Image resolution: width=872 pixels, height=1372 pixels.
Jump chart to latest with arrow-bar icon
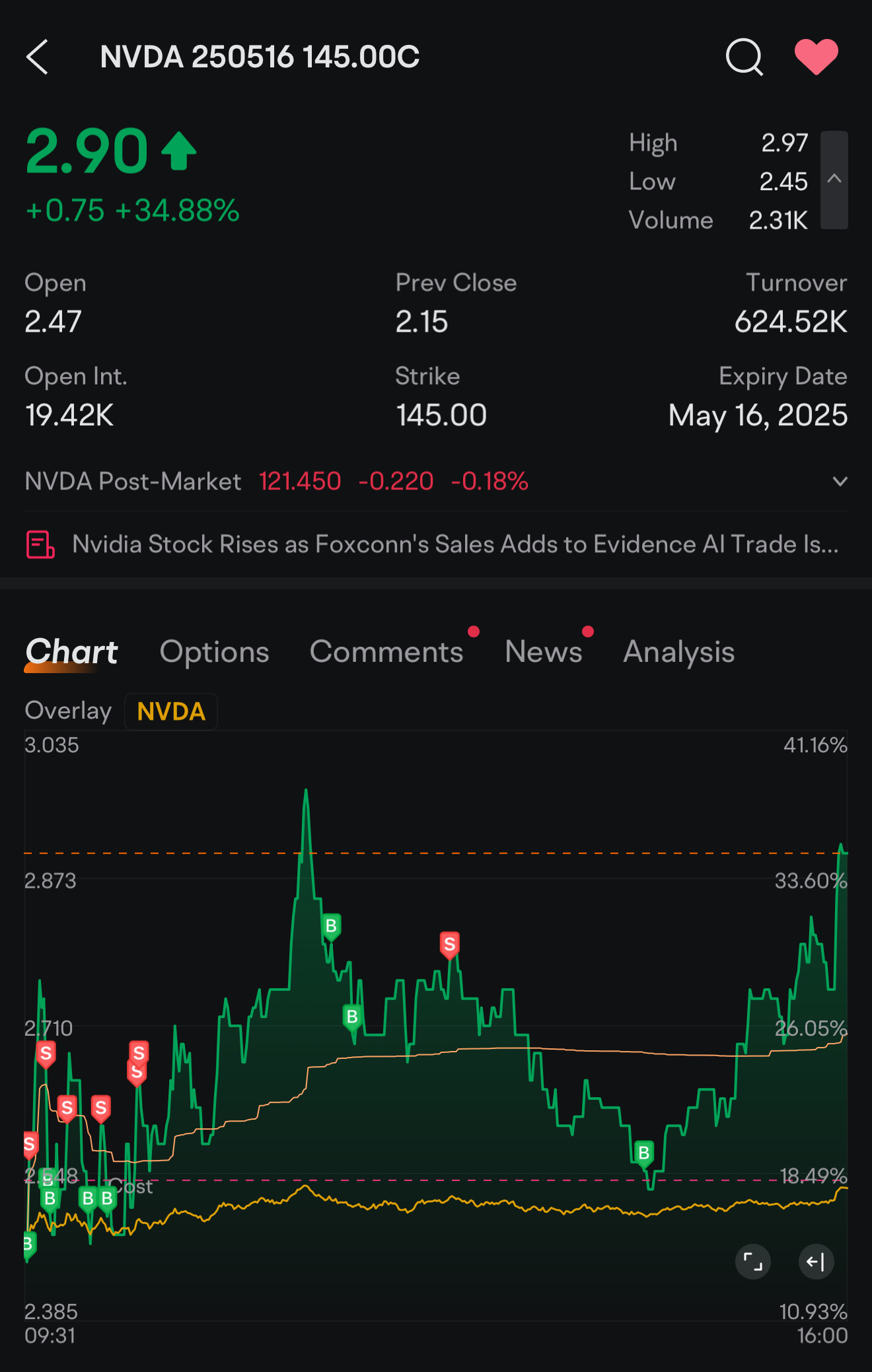click(x=817, y=1262)
